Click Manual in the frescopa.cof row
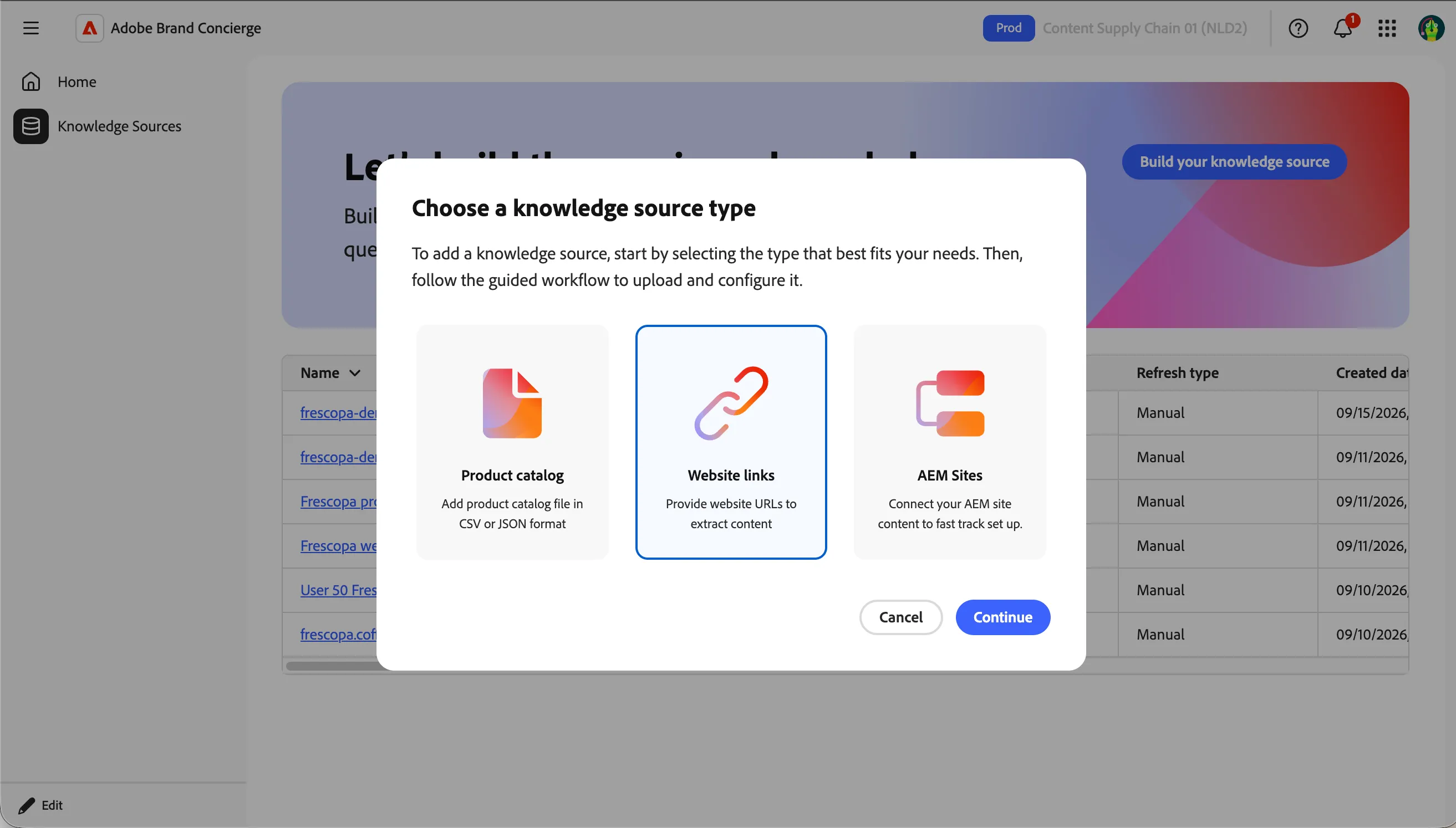 1160,634
